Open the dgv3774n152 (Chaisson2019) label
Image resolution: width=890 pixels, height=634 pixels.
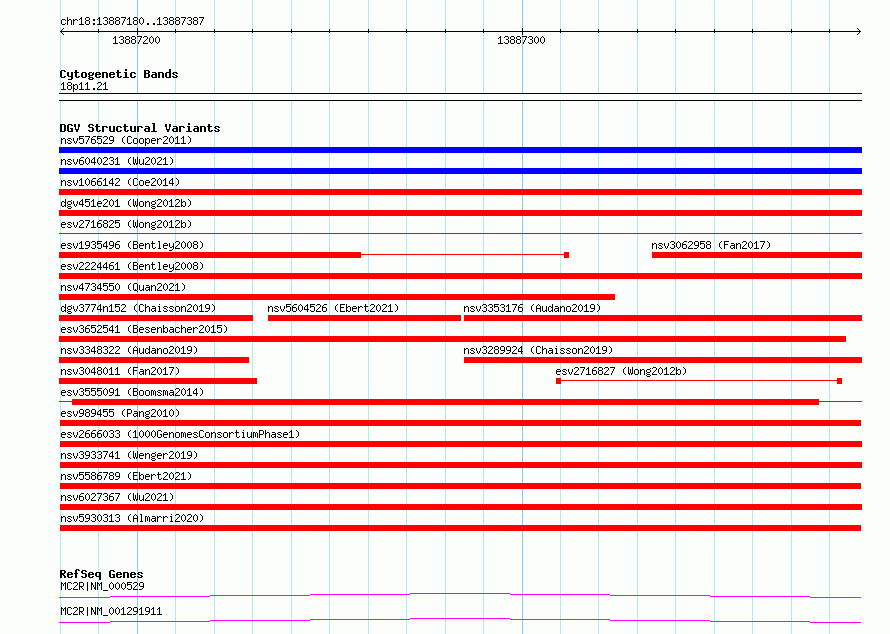[x=138, y=308]
